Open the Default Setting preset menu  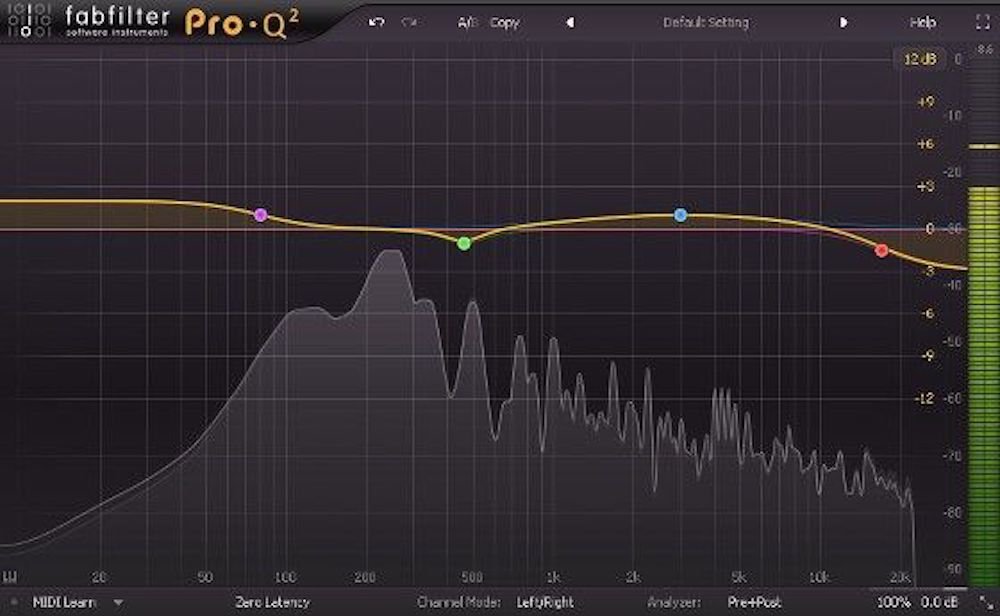[706, 22]
